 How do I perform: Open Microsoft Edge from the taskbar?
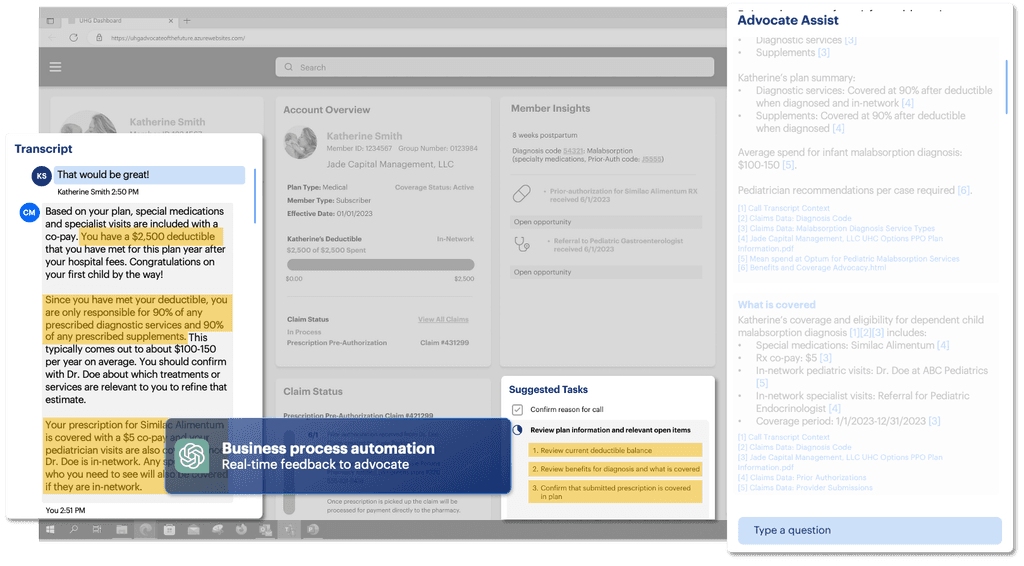pyautogui.click(x=146, y=529)
